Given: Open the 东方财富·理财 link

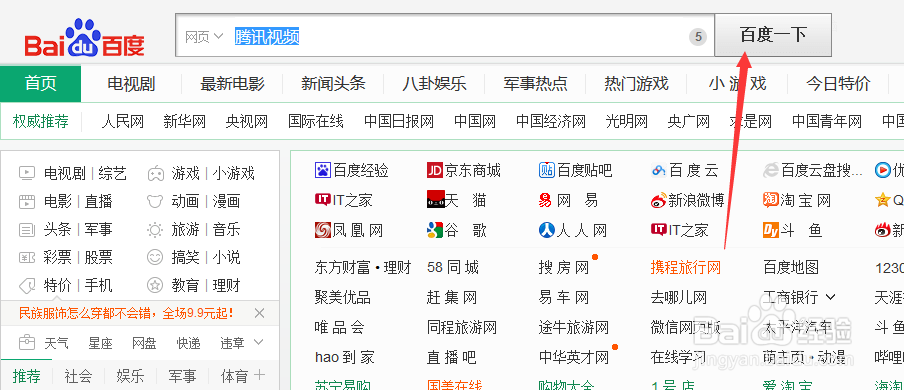Looking at the screenshot, I should (x=363, y=268).
